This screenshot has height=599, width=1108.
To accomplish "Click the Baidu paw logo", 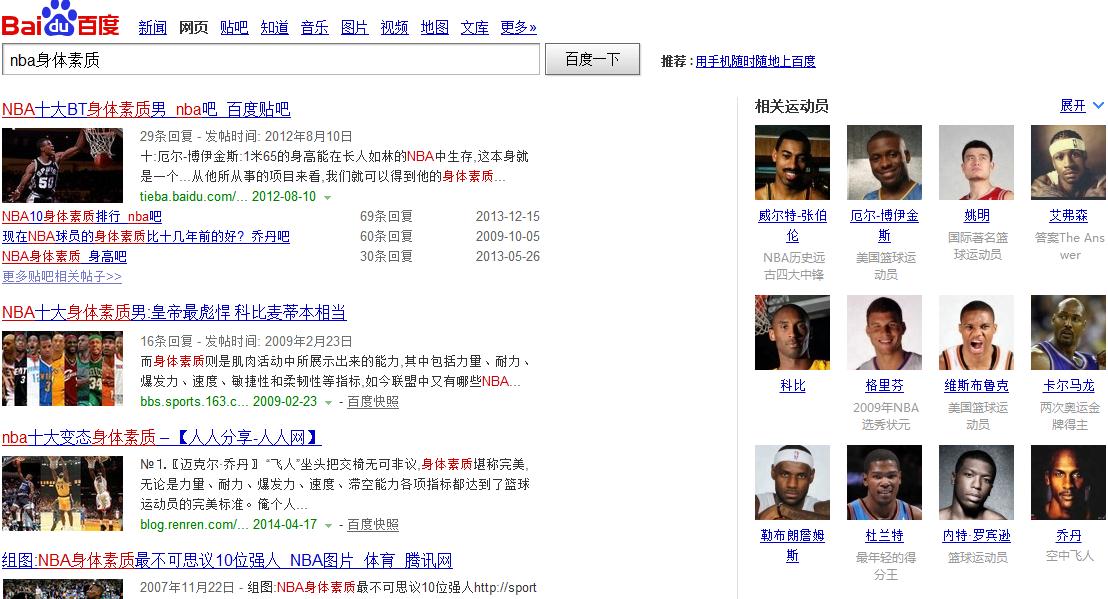I will [x=60, y=19].
